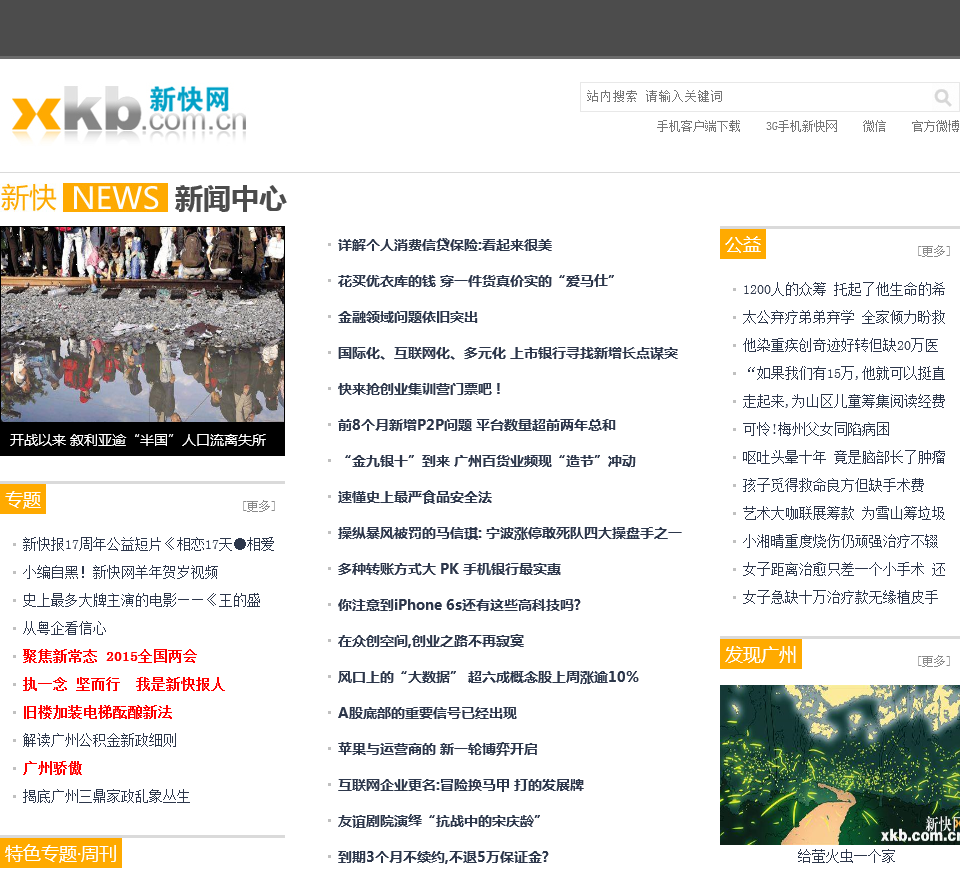Open 小编自黑!新快网羊年贺岁视频 link
Screen dimensions: 960x873
[120, 572]
